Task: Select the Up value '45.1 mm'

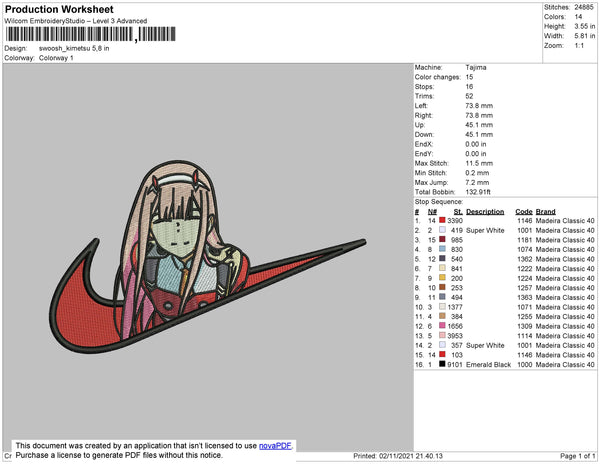Action: [479, 125]
